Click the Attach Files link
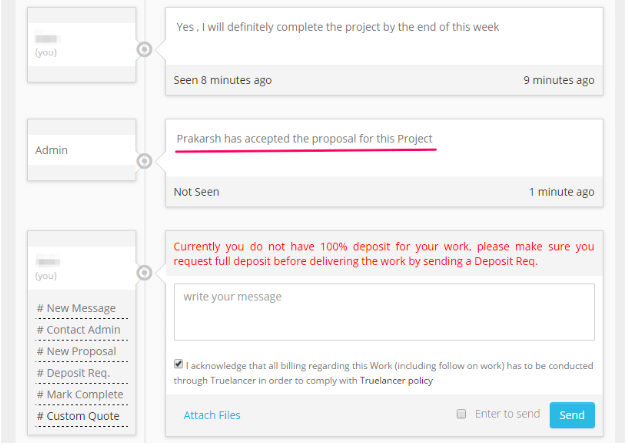The width and height of the screenshot is (628, 448). 212,415
